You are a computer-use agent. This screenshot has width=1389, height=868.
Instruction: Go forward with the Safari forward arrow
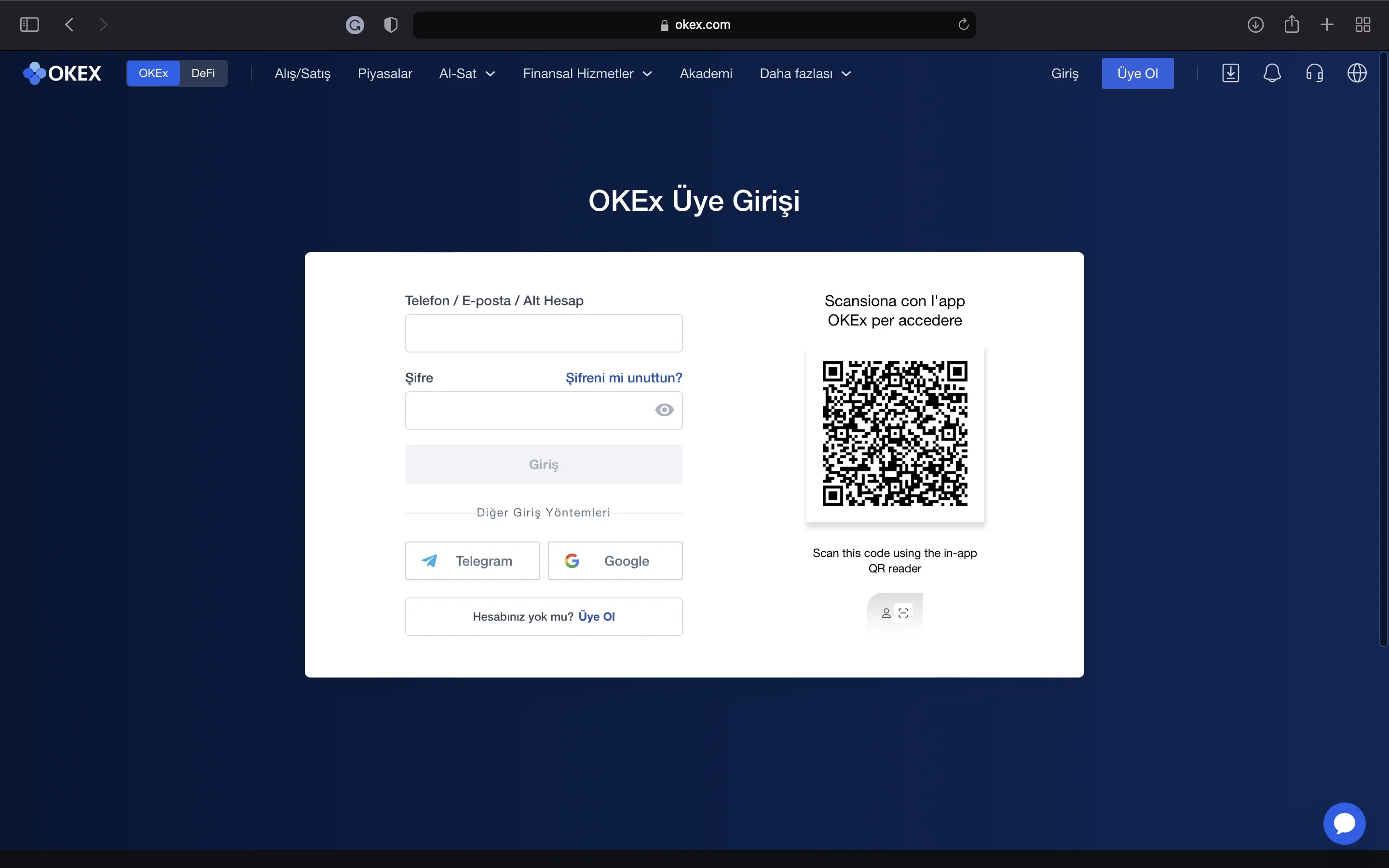point(103,25)
